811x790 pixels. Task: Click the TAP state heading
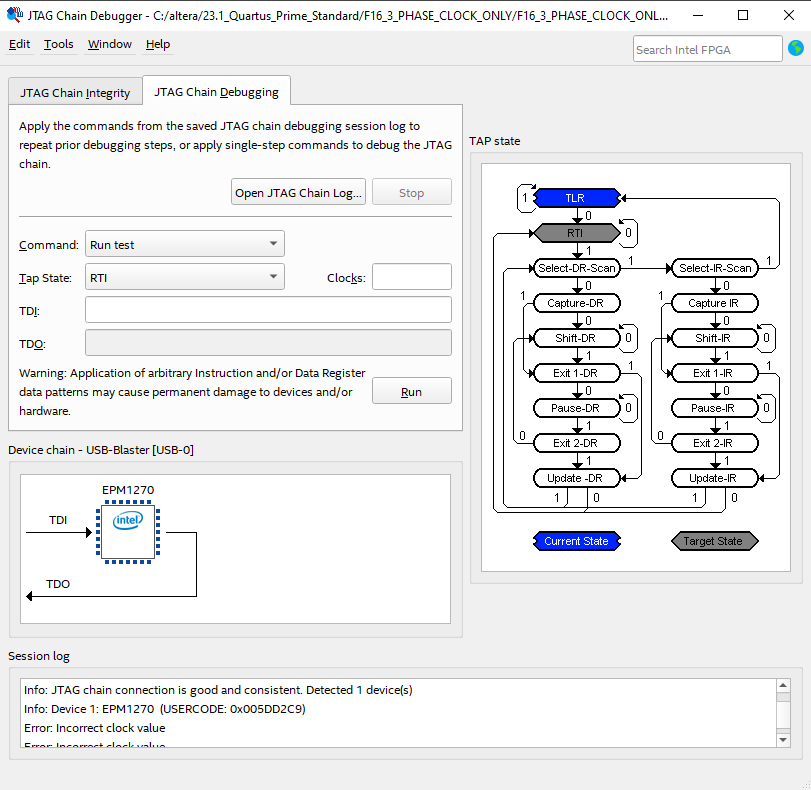pyautogui.click(x=494, y=141)
